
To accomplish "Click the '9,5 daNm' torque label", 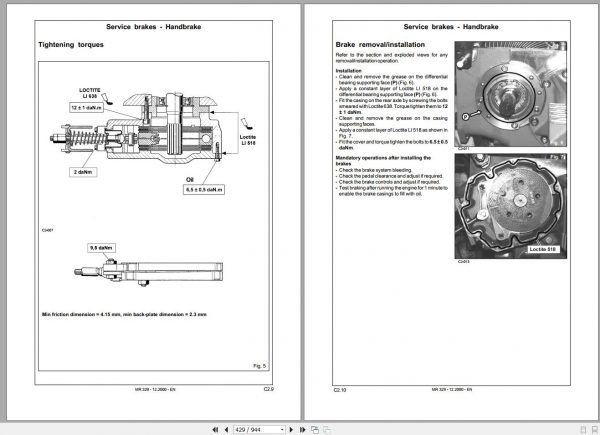I will [101, 248].
